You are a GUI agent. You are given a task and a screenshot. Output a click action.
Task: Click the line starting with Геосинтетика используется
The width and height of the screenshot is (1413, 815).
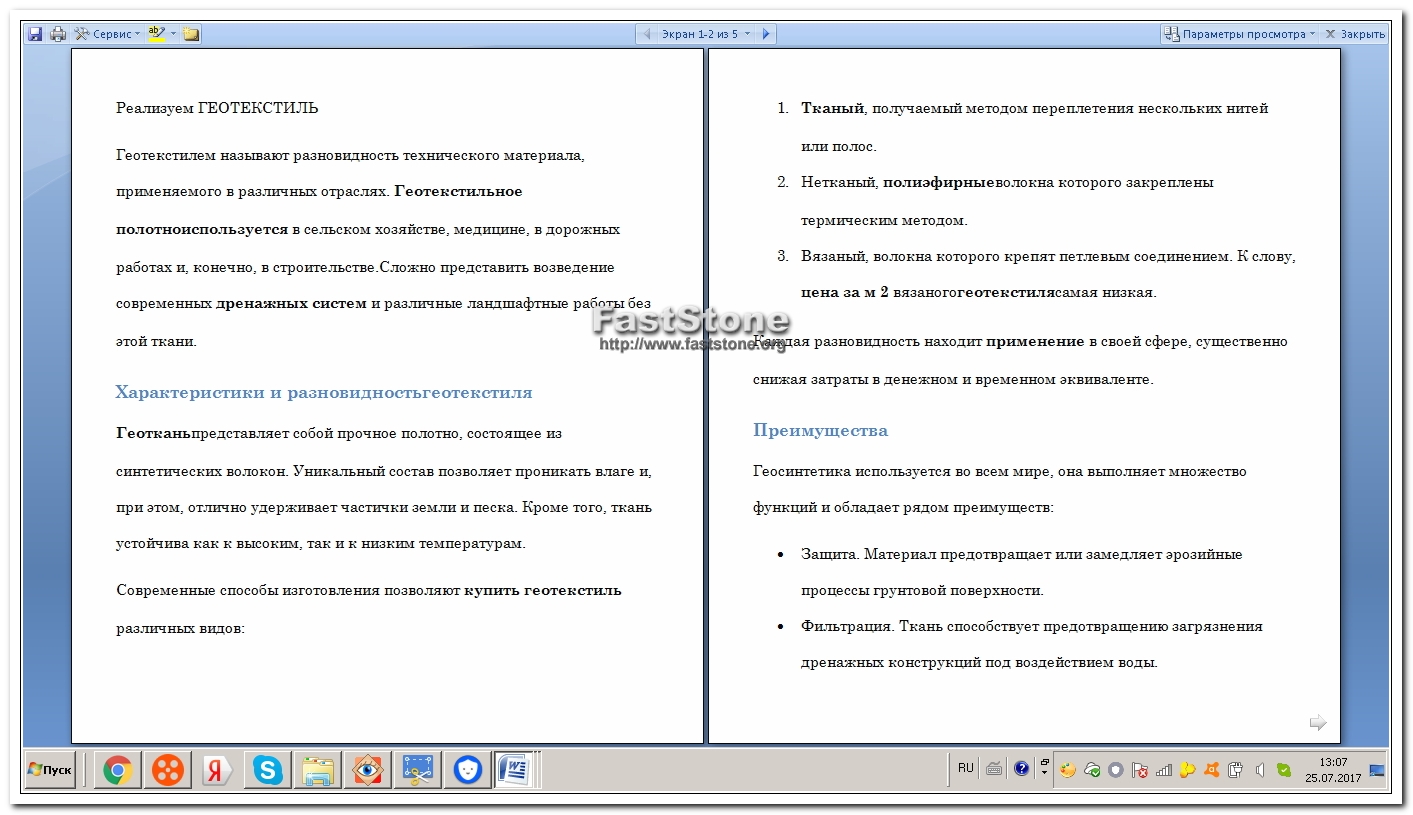point(1000,471)
